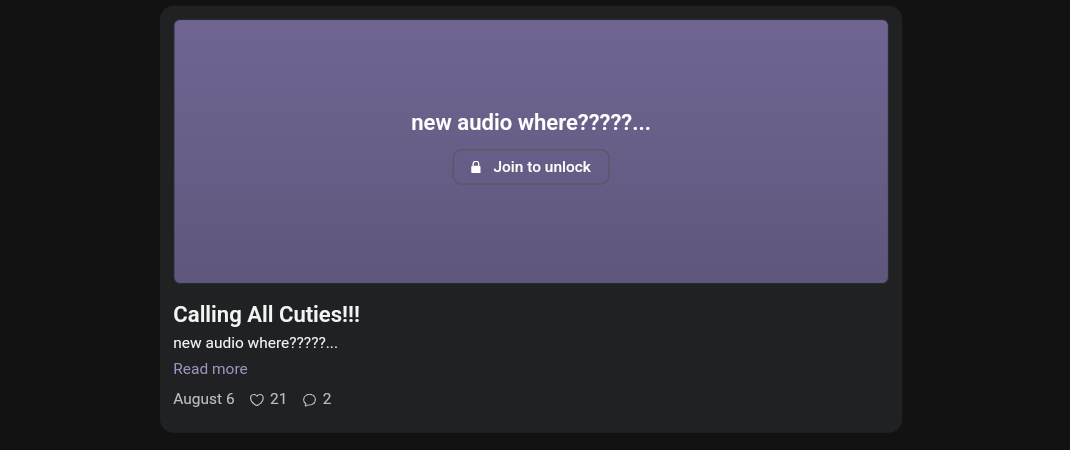
Task: Select the purple locked post preview
Action: tap(531, 151)
